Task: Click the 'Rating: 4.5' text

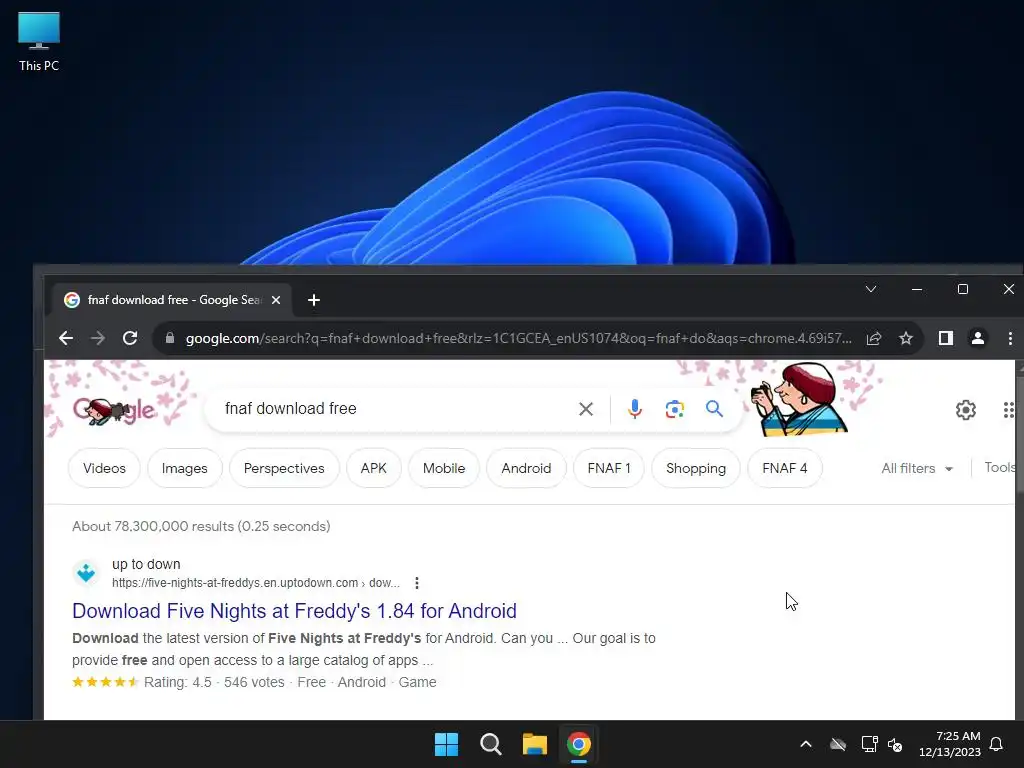Action: 178,682
